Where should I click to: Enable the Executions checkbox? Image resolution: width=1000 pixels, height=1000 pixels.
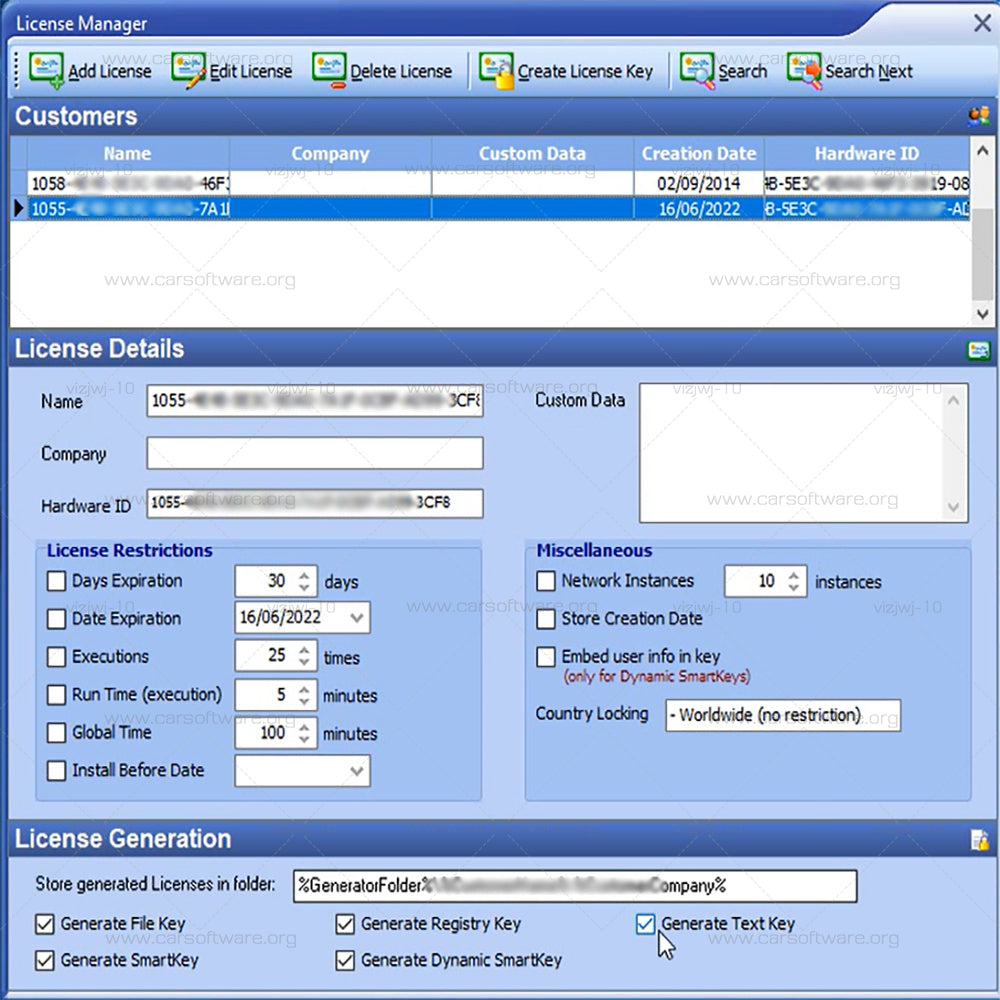[x=56, y=657]
